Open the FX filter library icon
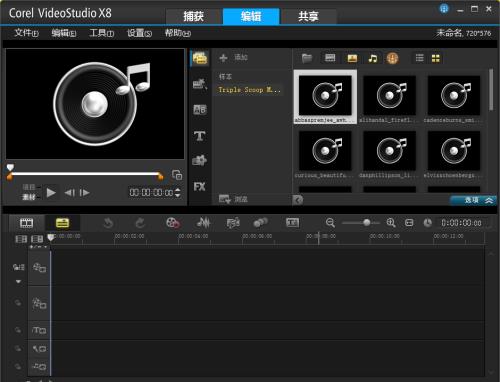Screen dimensions: 500x382 click(x=200, y=187)
